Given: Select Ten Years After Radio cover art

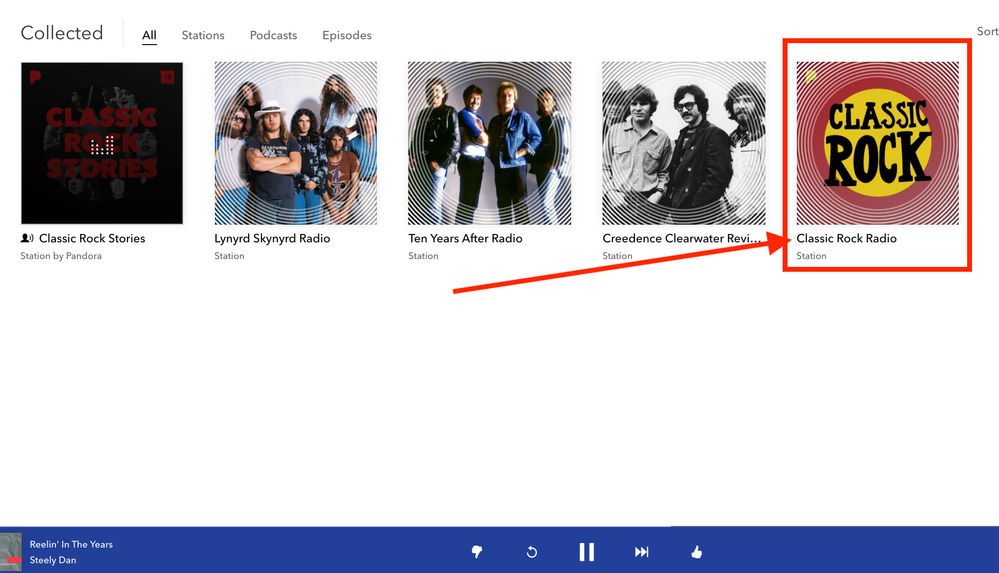Looking at the screenshot, I should (x=489, y=143).
